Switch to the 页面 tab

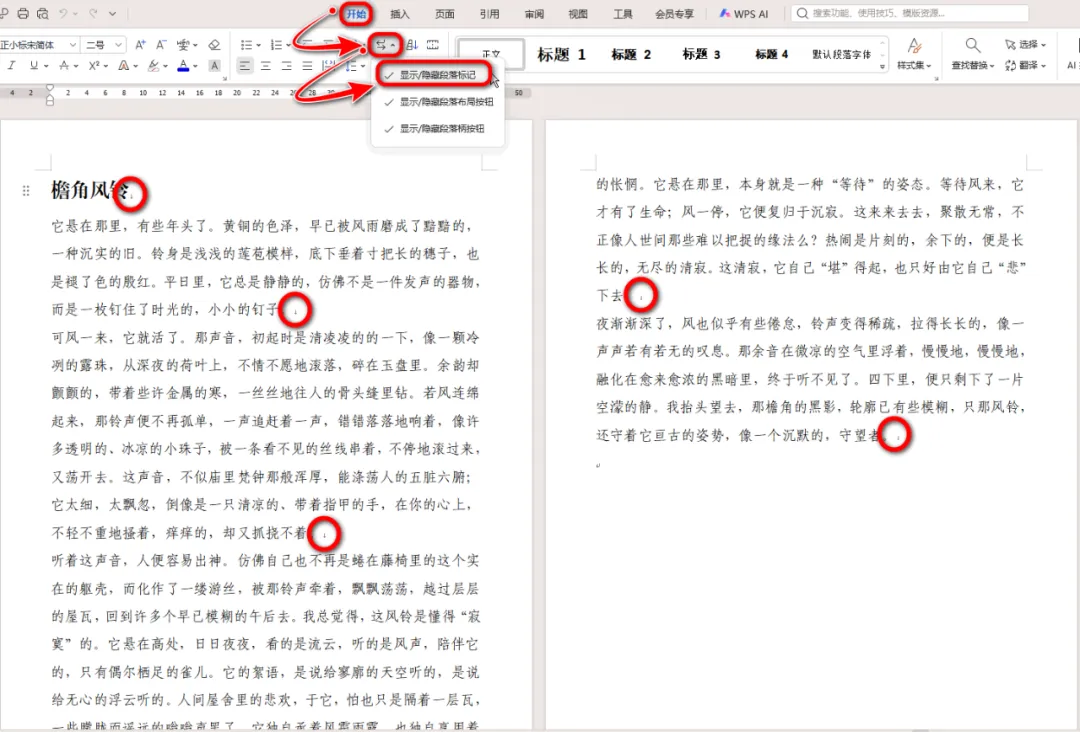(x=444, y=14)
